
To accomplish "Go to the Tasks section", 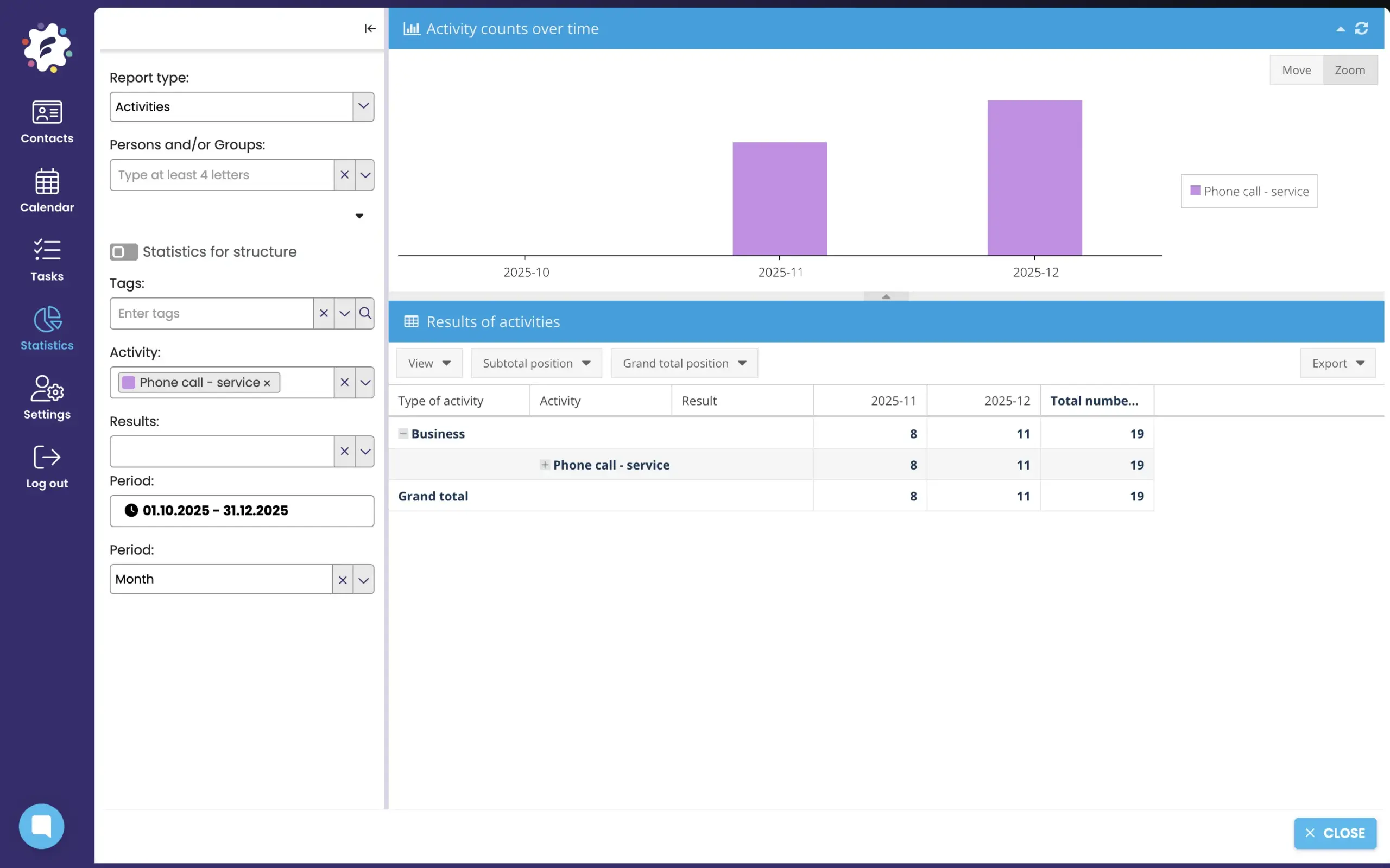I will click(x=47, y=259).
